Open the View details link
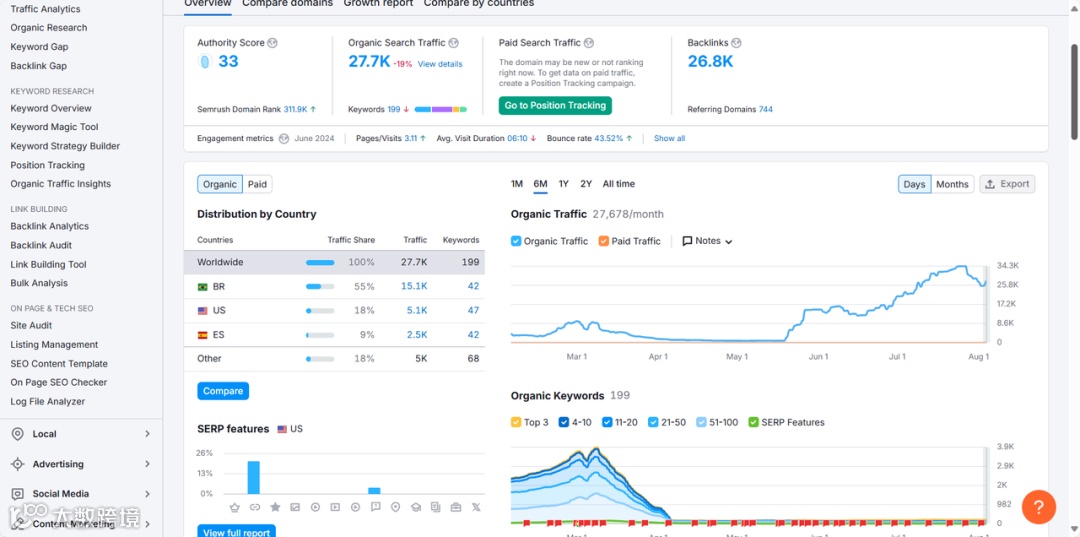 click(x=440, y=64)
